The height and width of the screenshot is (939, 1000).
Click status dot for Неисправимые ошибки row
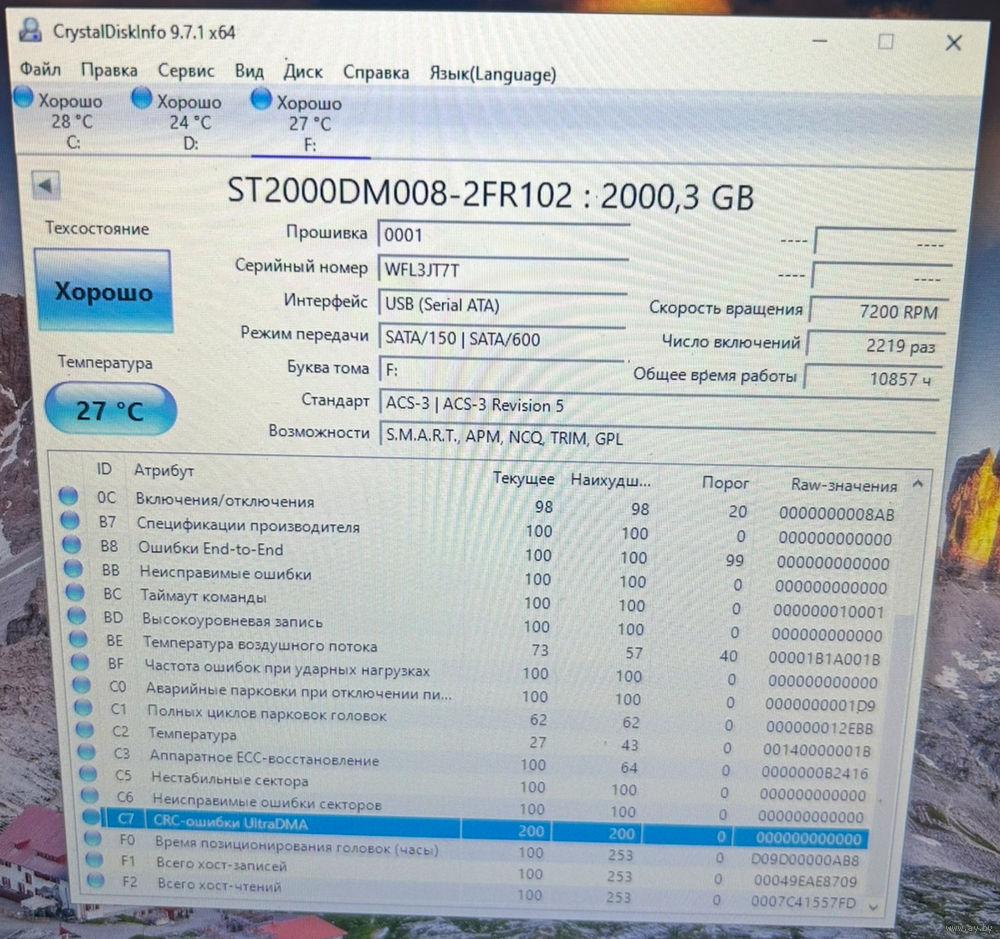[73, 568]
